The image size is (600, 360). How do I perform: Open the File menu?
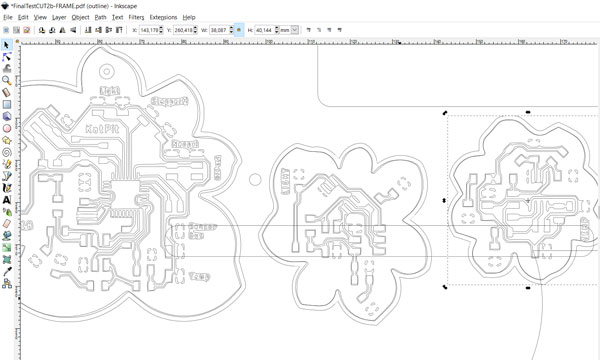click(x=8, y=17)
